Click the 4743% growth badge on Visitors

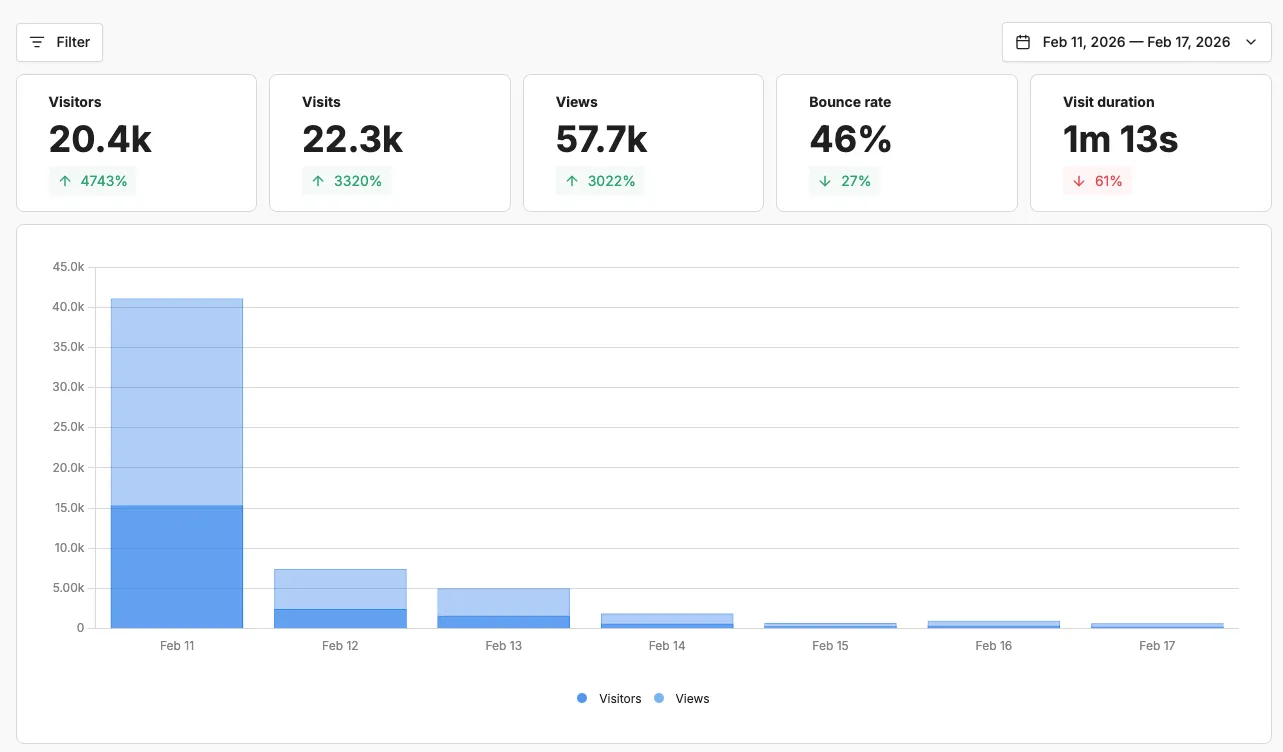(92, 181)
